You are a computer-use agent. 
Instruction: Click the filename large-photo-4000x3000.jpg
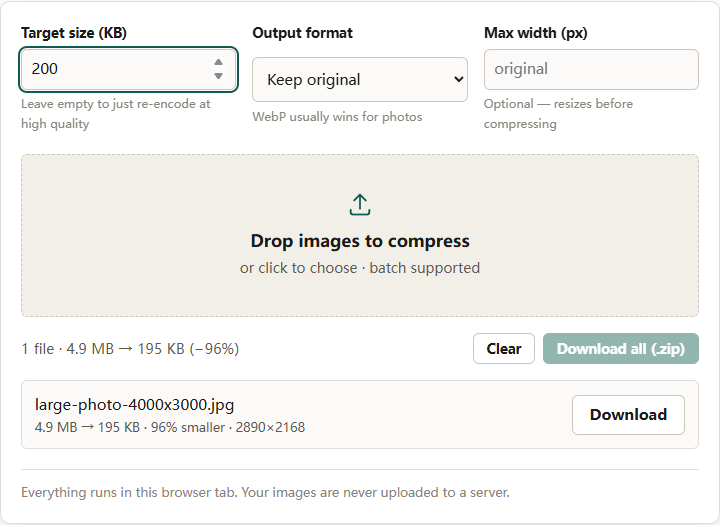[x=135, y=405]
